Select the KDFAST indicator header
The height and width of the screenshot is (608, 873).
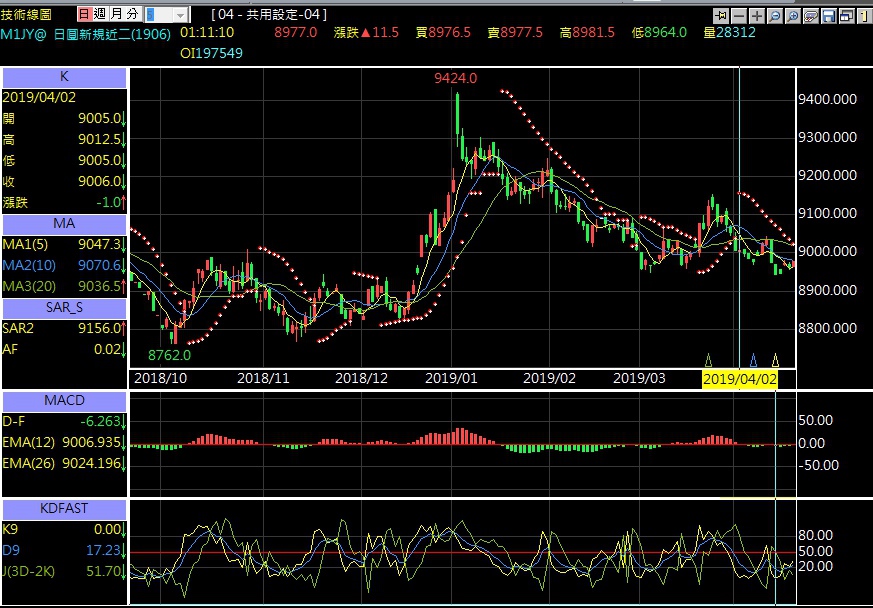64,509
